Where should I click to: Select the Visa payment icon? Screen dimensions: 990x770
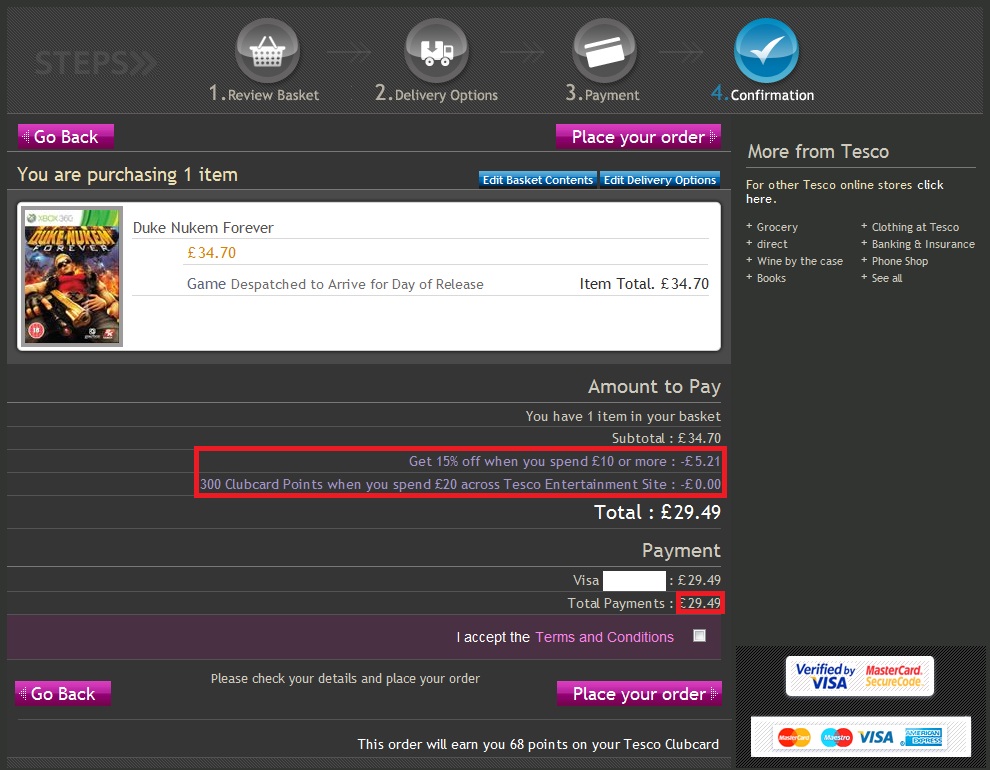tap(878, 737)
